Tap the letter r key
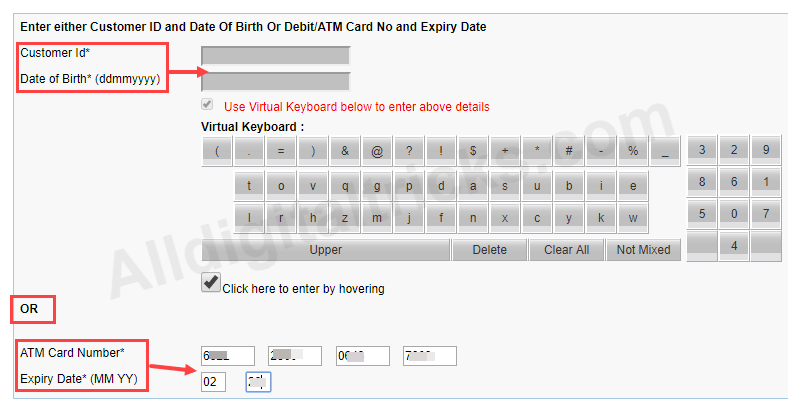 click(x=281, y=218)
